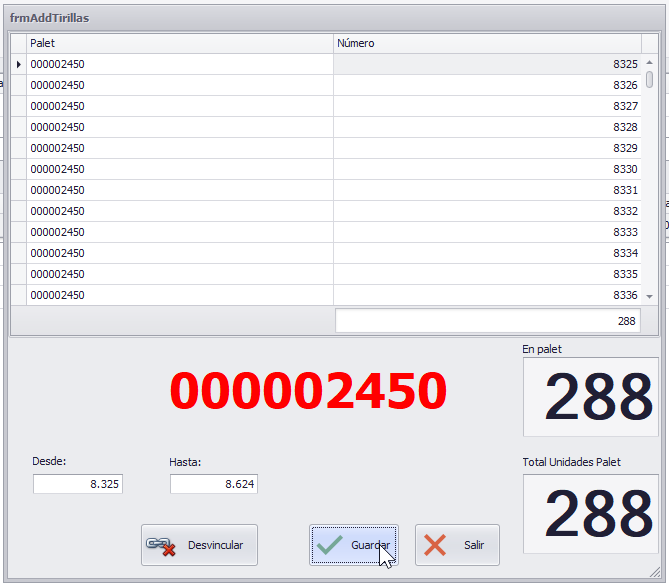The image size is (669, 585).
Task: Click the row header of row 8333
Action: click(18, 232)
